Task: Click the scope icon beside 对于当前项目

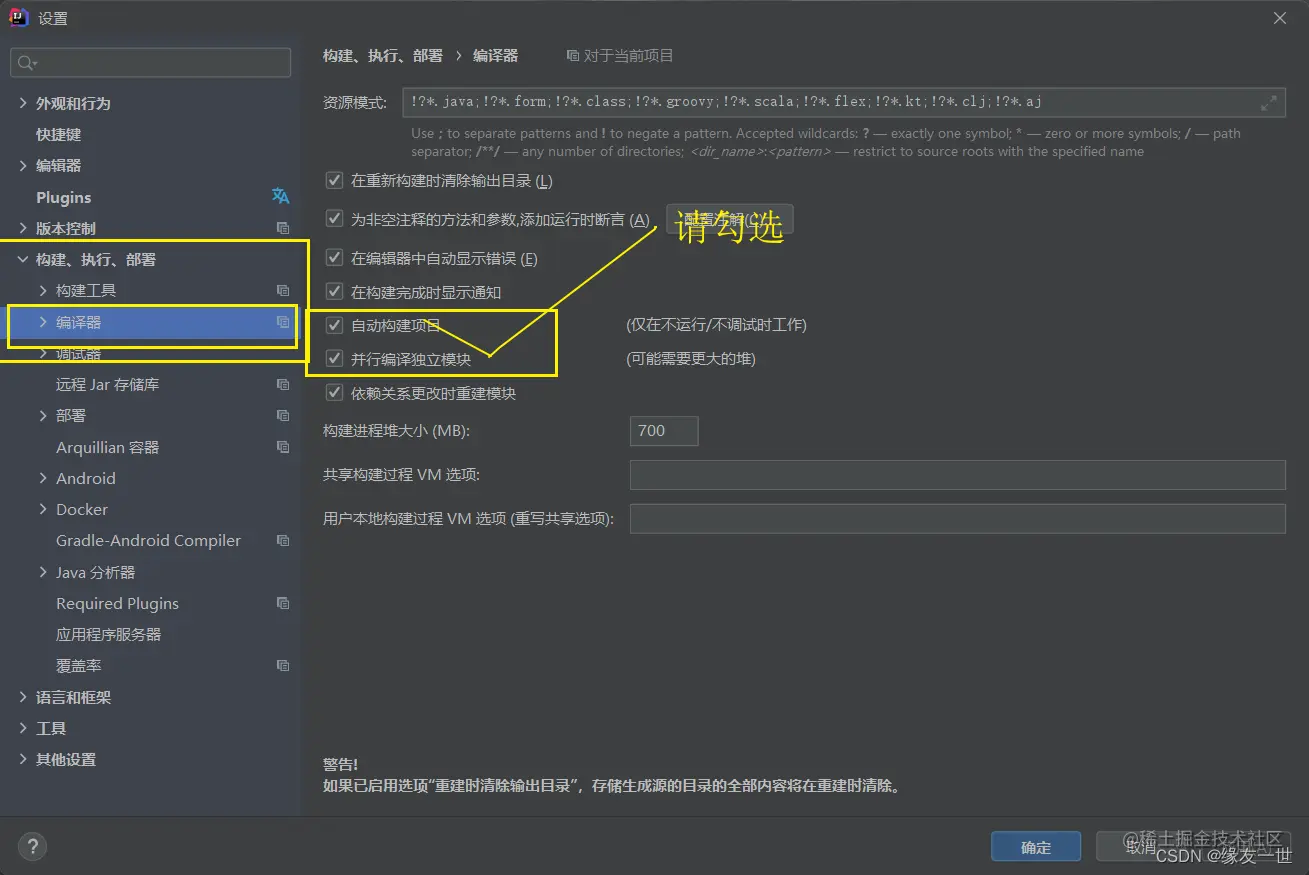Action: tap(571, 56)
